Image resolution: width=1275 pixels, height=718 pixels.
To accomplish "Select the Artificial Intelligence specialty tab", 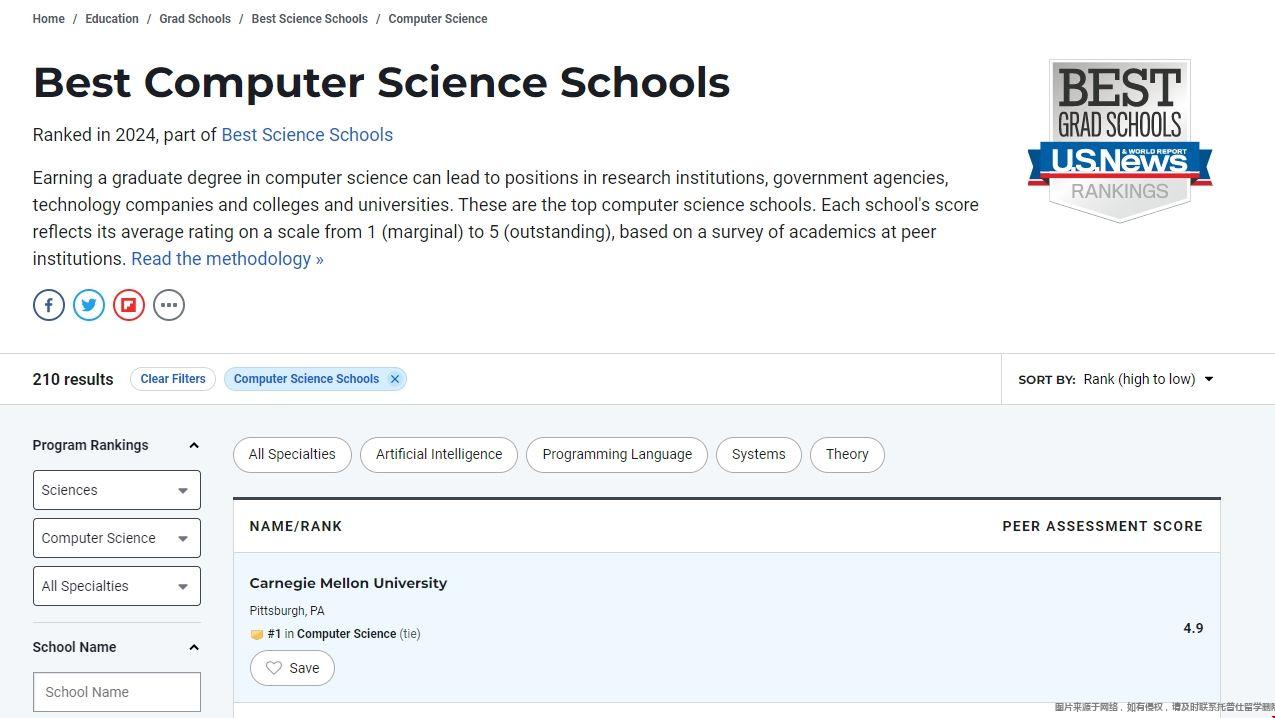I will click(x=439, y=454).
